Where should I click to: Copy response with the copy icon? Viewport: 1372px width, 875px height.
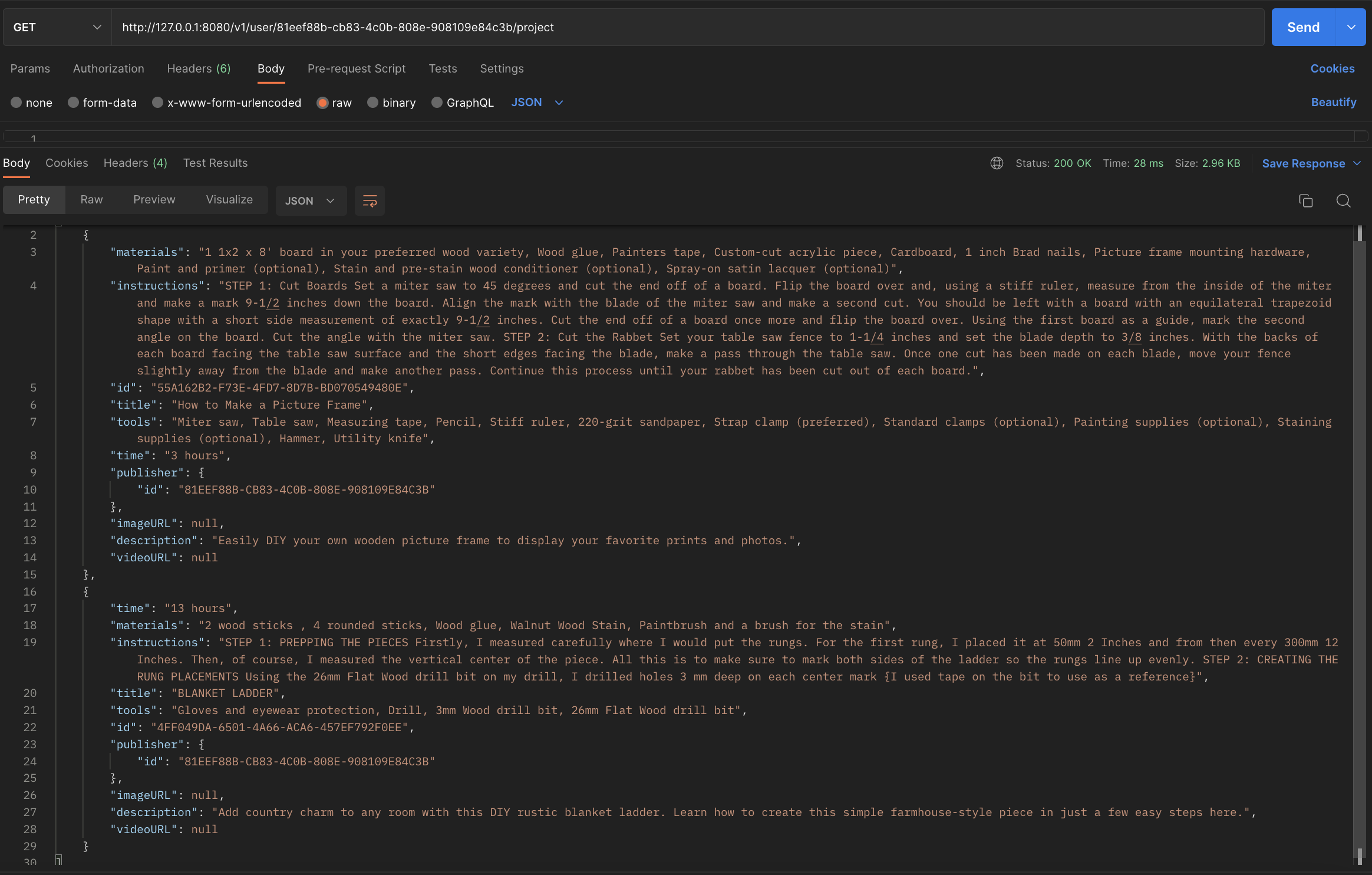click(x=1305, y=201)
